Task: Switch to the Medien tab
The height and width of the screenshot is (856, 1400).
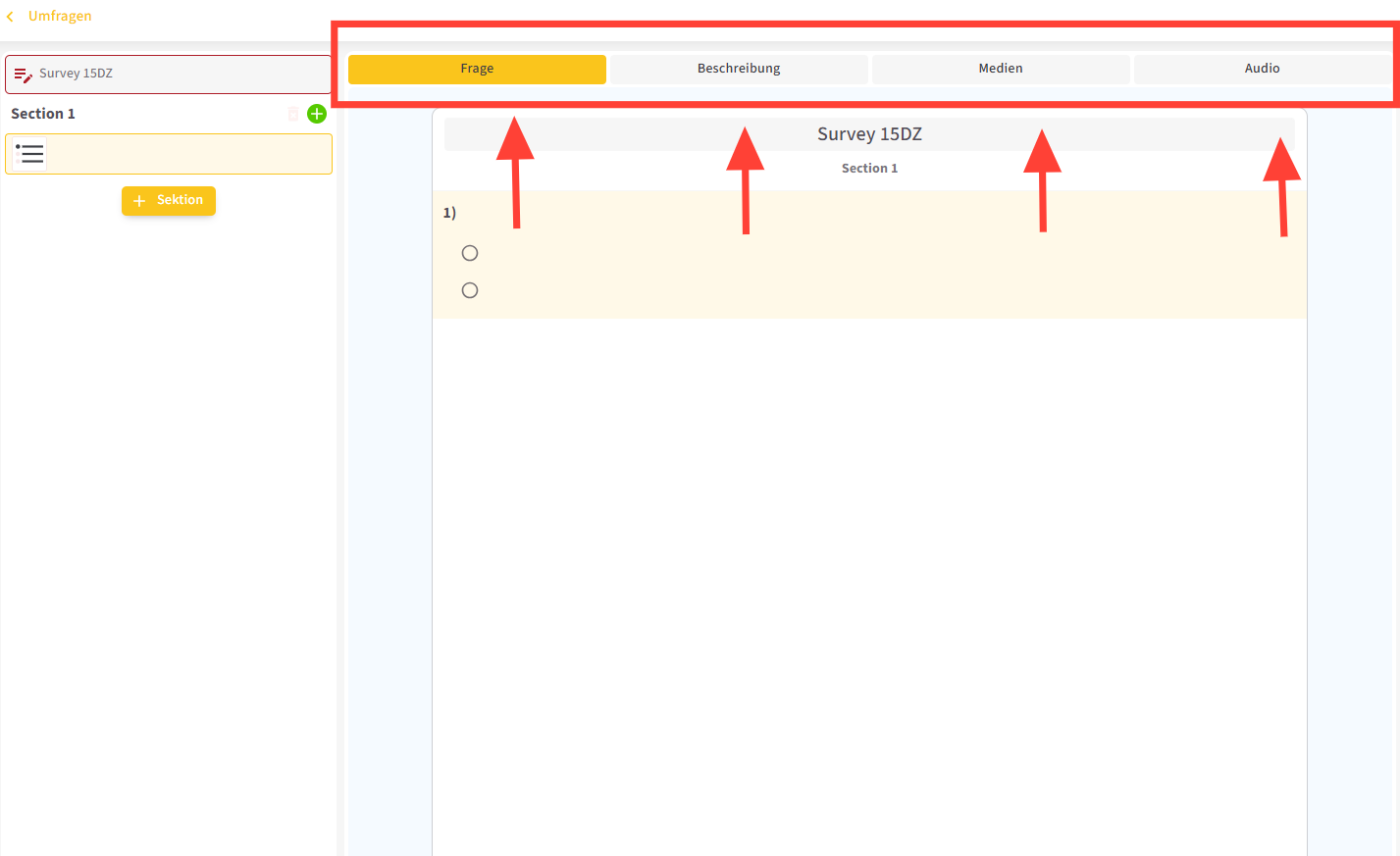Action: pyautogui.click(x=1000, y=69)
